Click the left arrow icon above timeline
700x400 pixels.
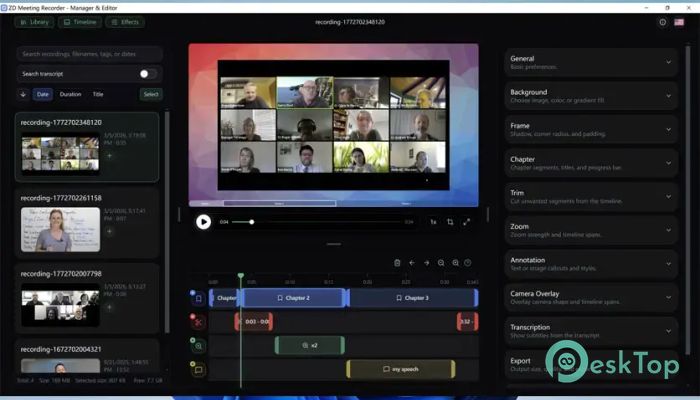[x=412, y=263]
